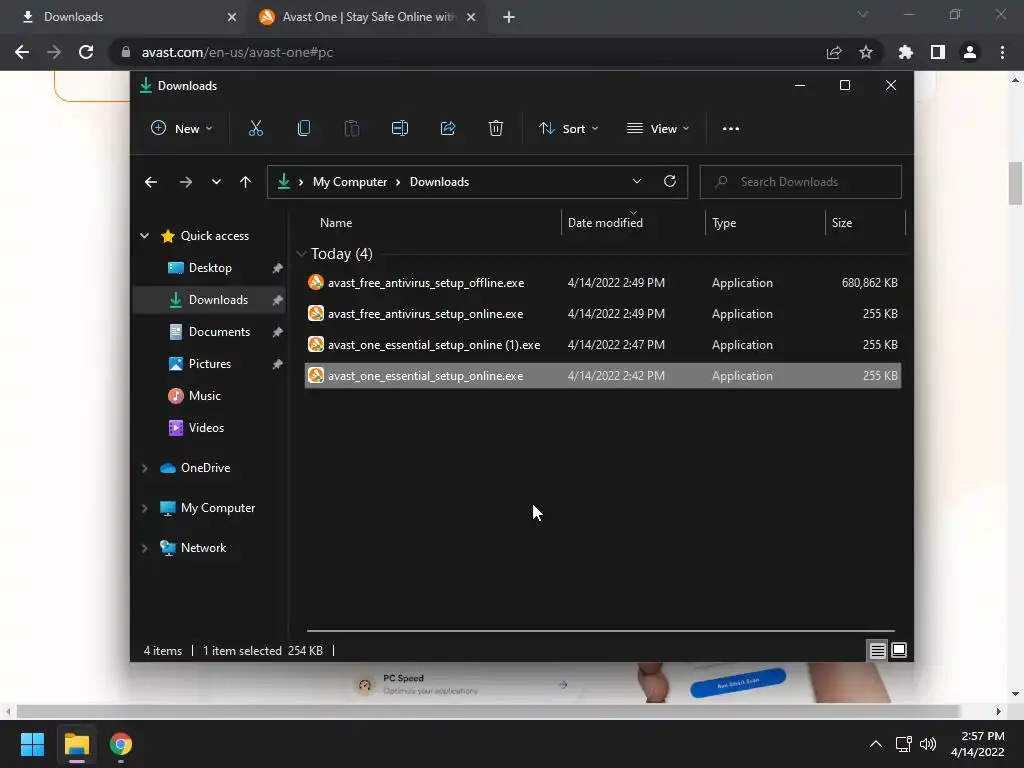Click Chrome icon on taskbar

(x=121, y=744)
